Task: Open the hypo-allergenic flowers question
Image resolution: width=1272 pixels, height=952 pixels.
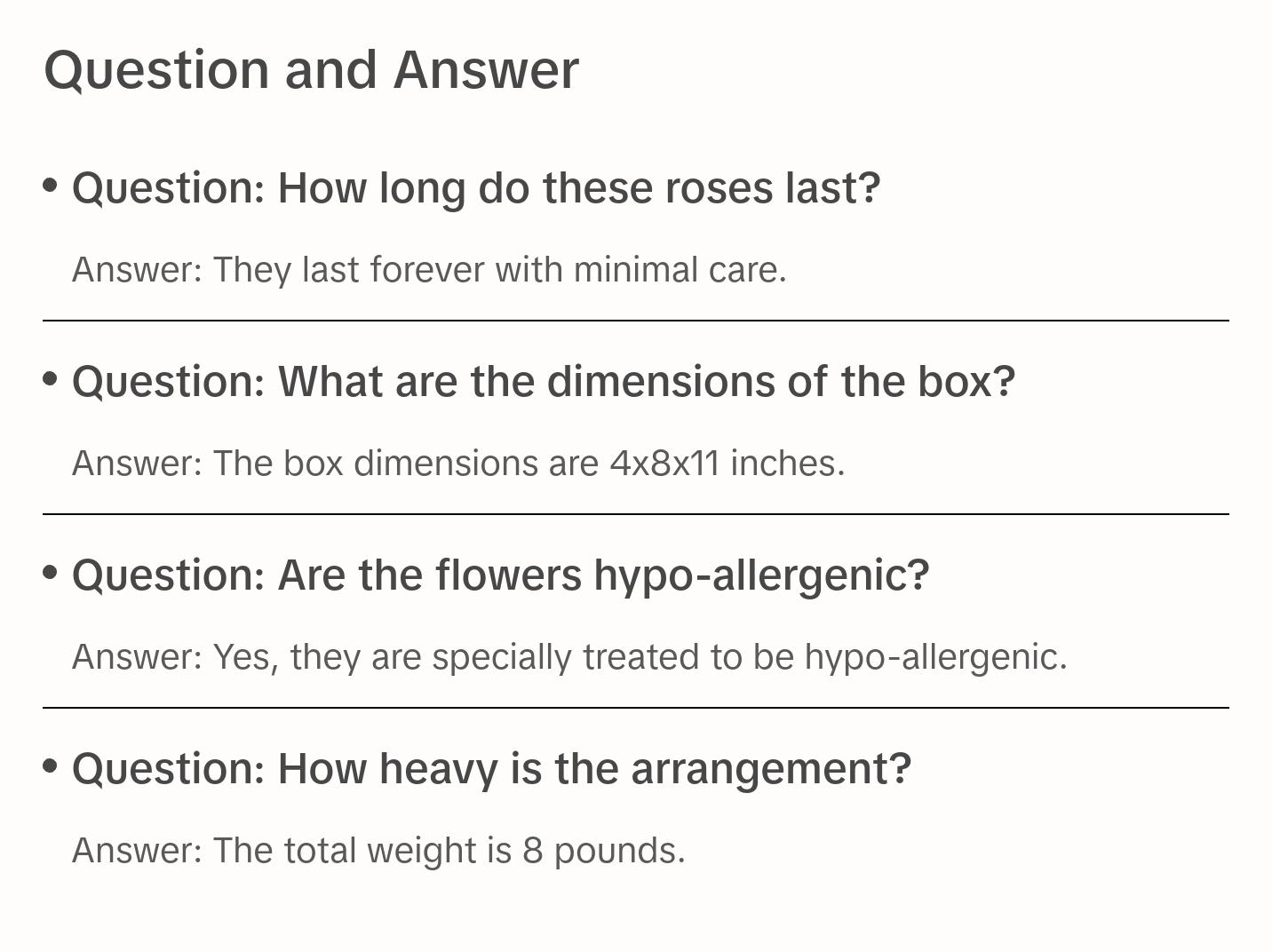Action: pos(500,575)
